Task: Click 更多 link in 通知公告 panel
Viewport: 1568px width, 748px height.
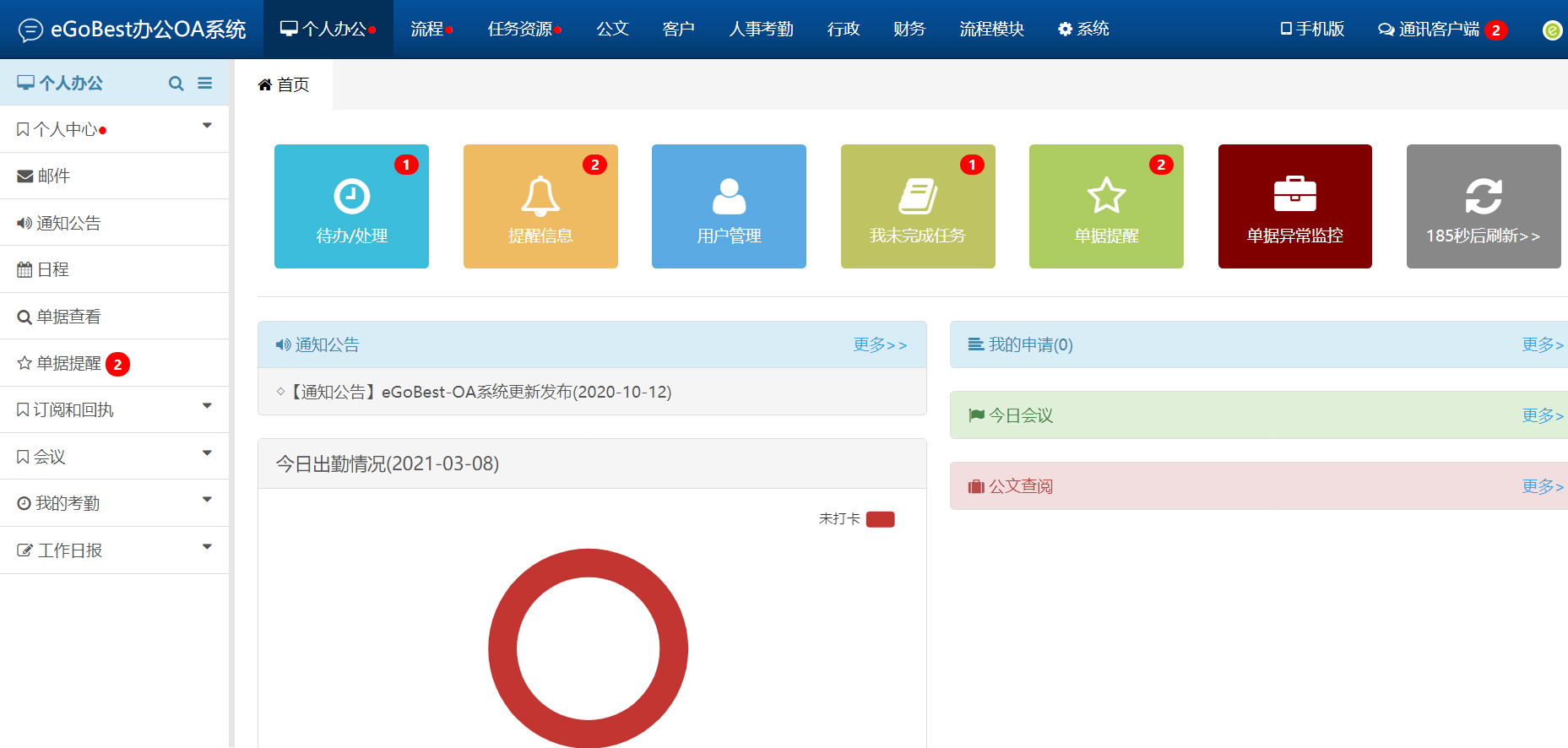Action: click(879, 344)
